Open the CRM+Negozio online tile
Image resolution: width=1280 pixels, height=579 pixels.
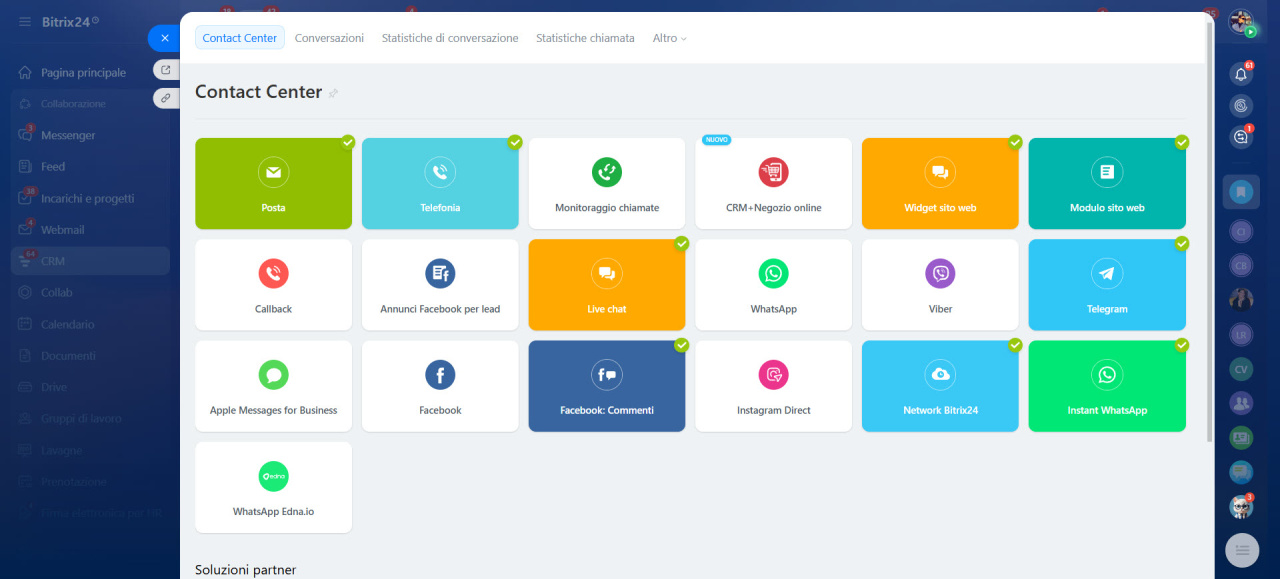pyautogui.click(x=773, y=184)
